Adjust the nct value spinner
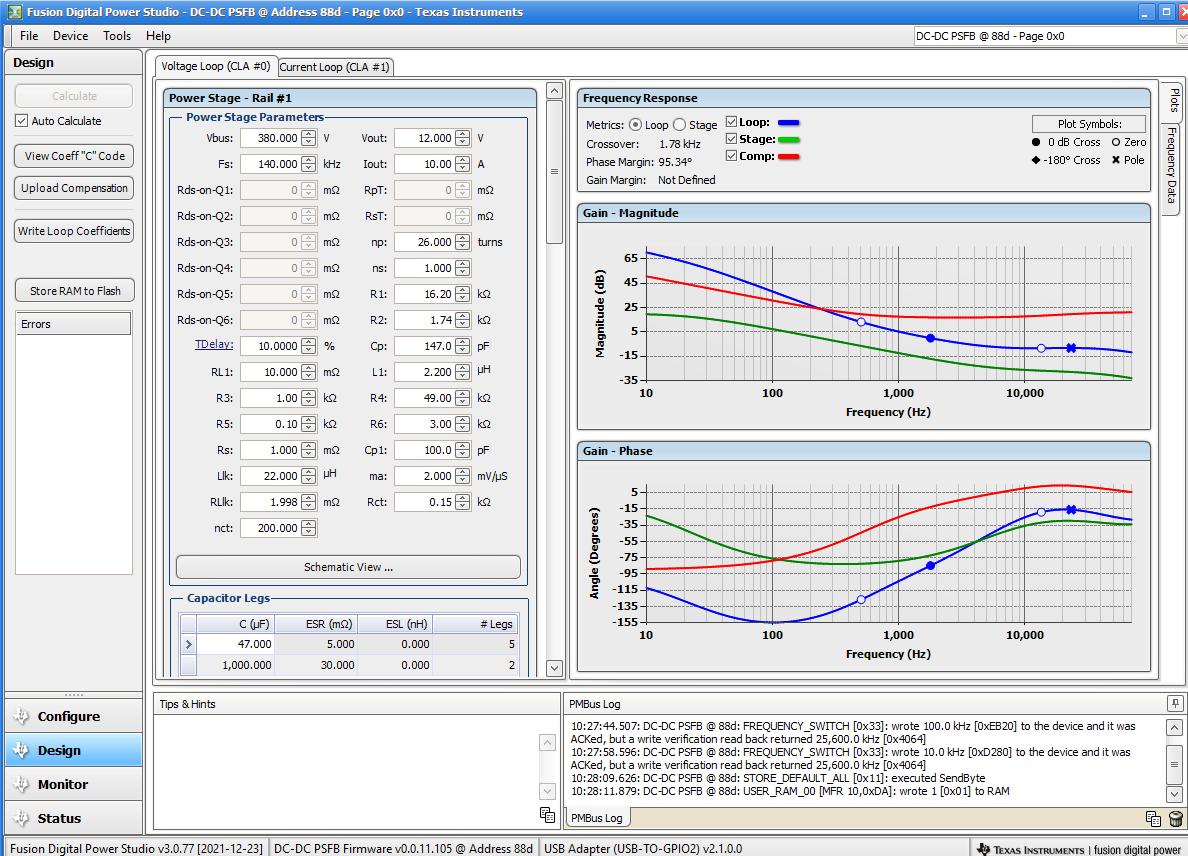This screenshot has width=1188, height=856. (308, 528)
